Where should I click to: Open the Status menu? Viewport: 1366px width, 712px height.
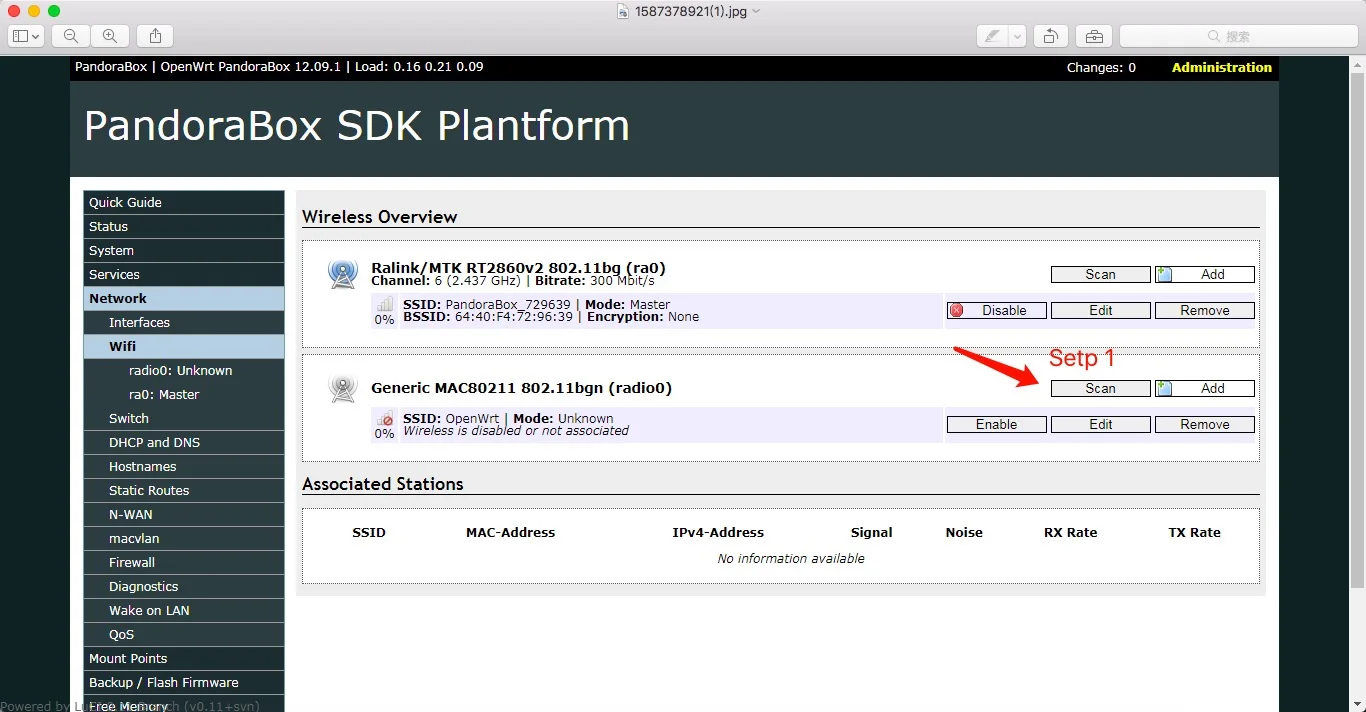tap(184, 226)
